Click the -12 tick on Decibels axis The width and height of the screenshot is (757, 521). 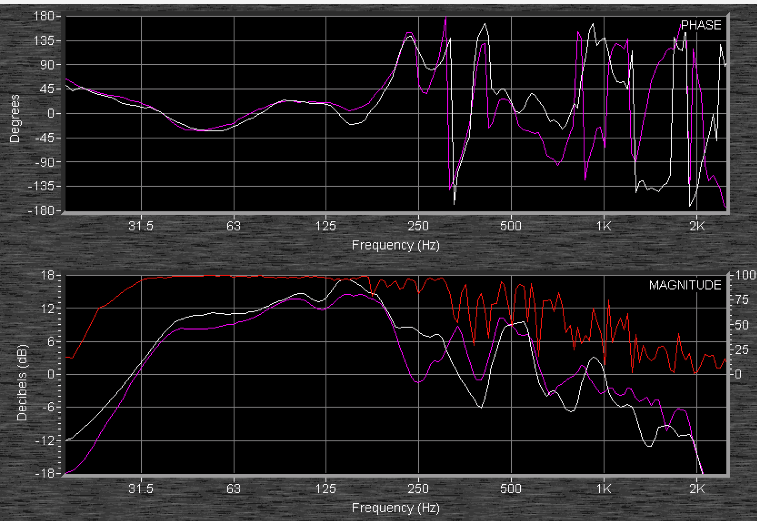coord(47,440)
